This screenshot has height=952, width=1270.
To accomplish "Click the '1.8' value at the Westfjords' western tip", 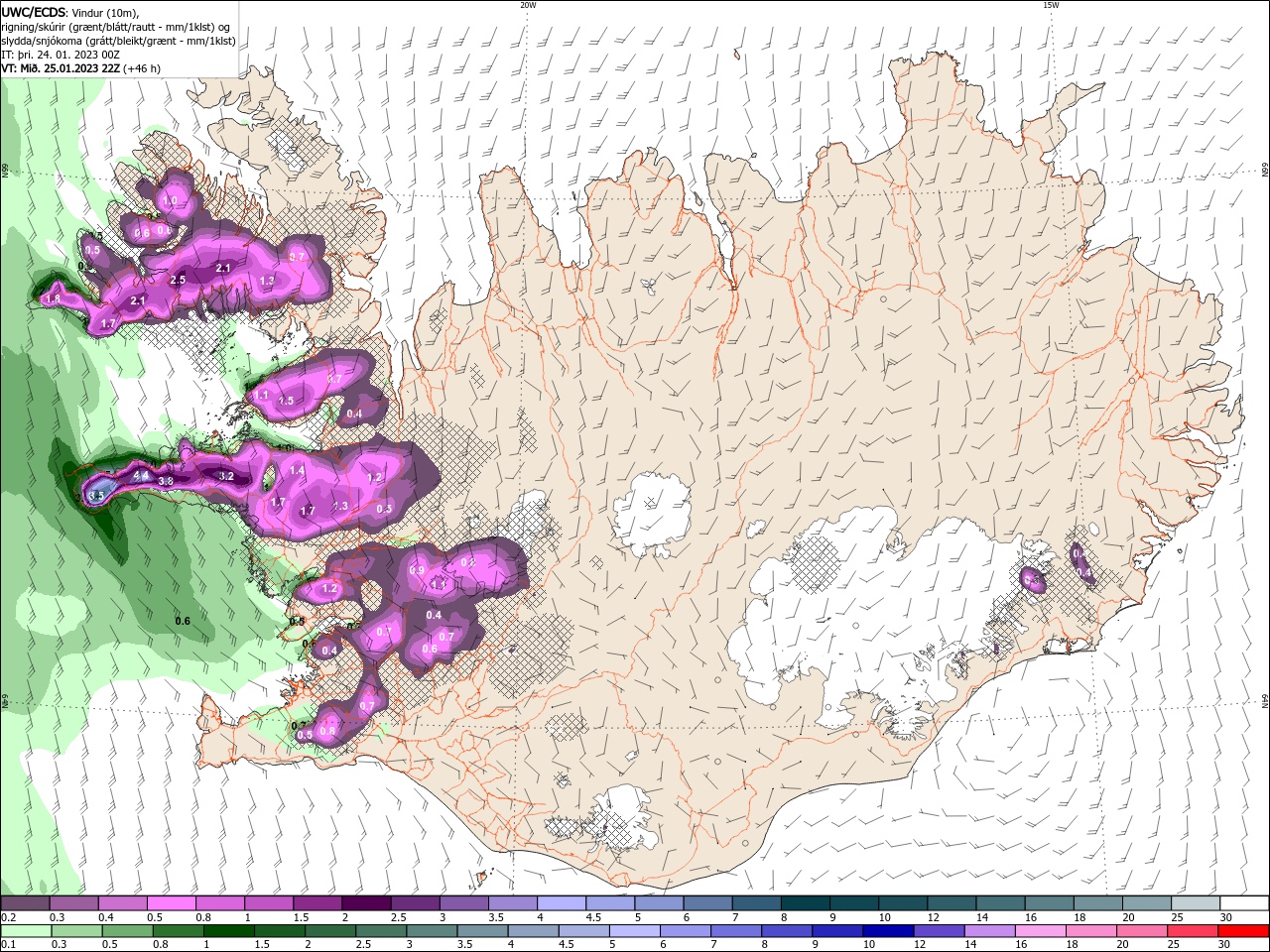I will pos(54,298).
